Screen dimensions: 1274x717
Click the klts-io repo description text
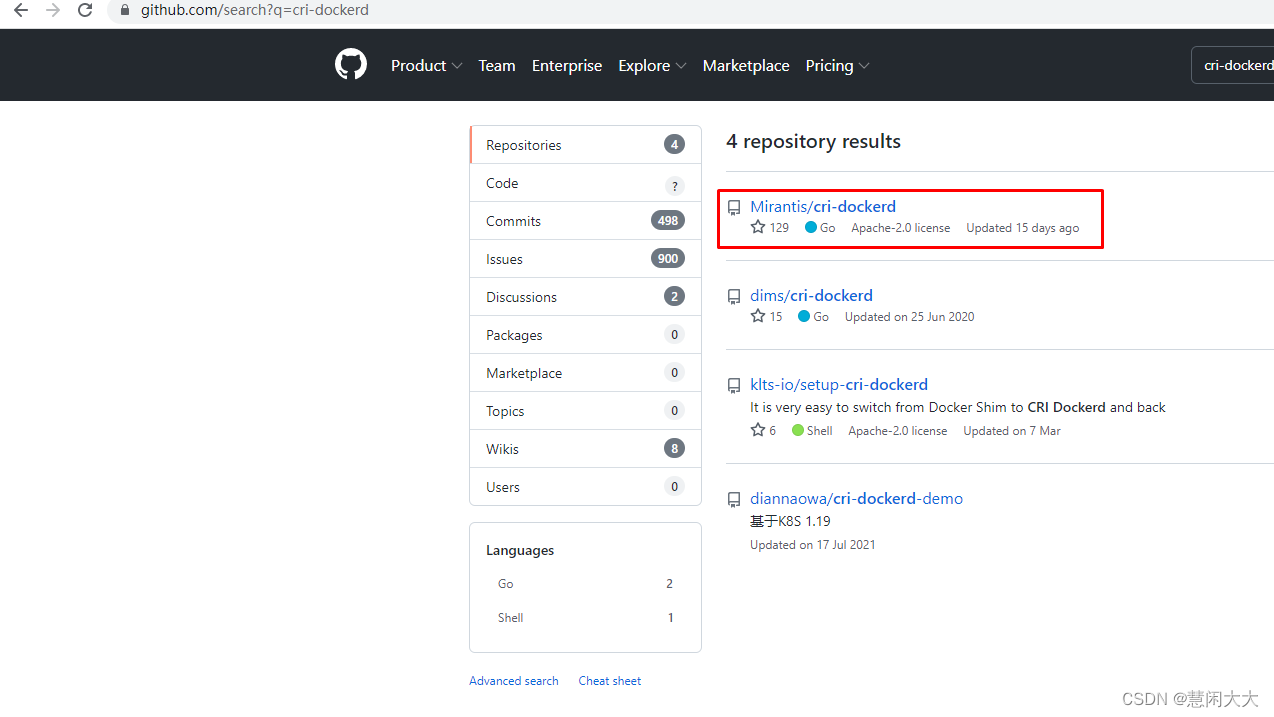click(958, 407)
